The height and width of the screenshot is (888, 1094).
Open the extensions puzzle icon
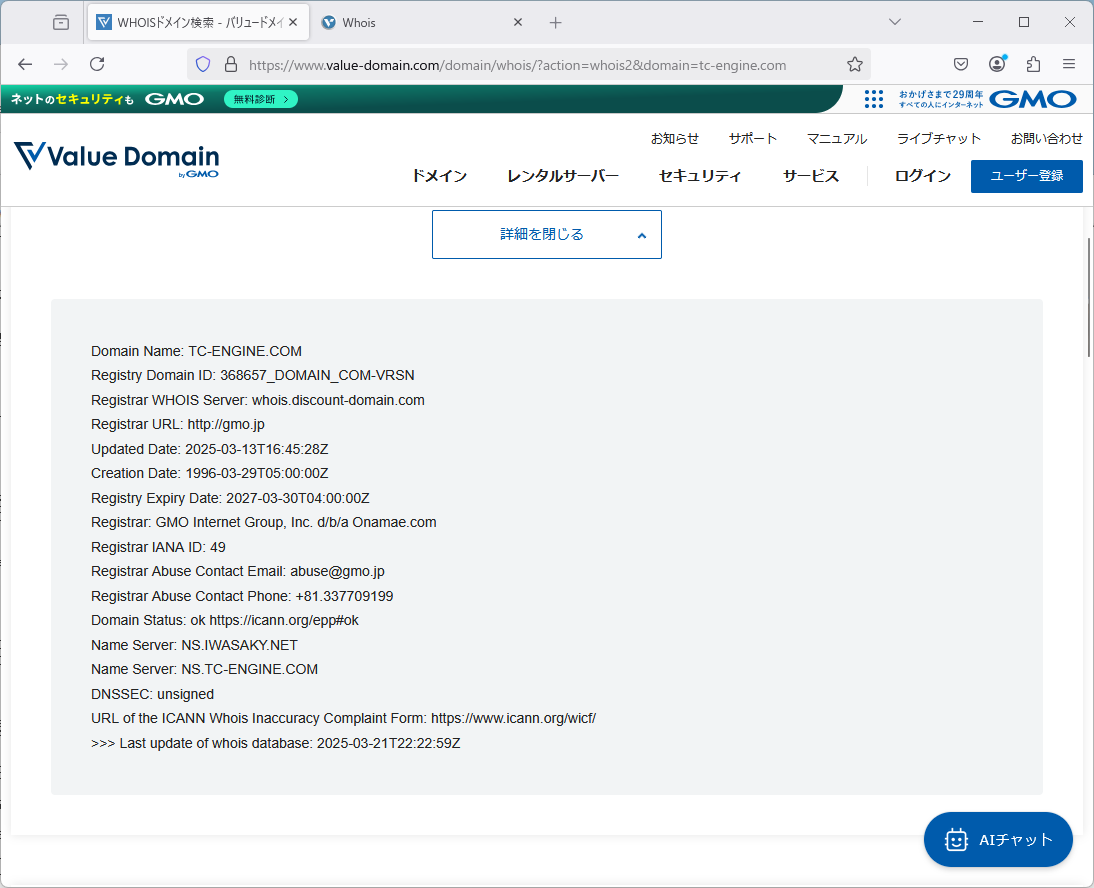click(1033, 64)
